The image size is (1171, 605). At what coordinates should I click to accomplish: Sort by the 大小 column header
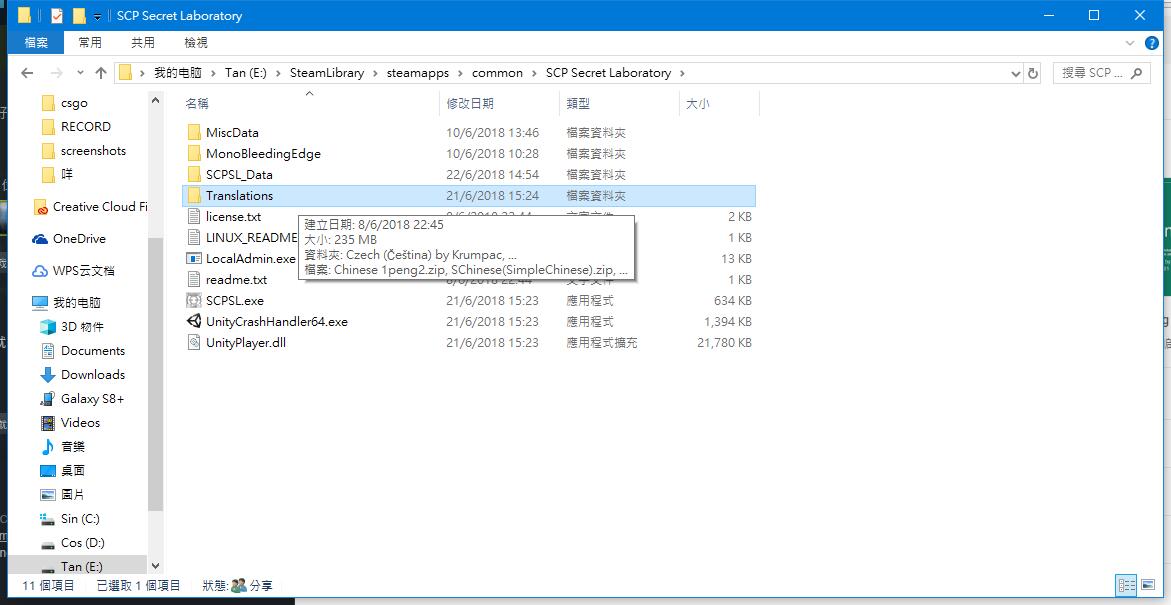click(x=718, y=104)
